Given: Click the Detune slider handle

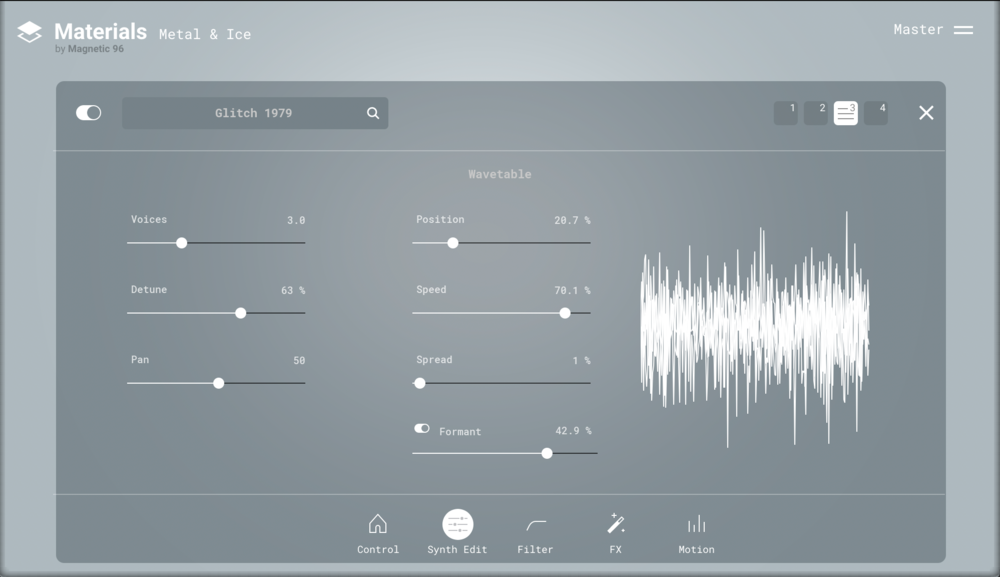Looking at the screenshot, I should 240,313.
